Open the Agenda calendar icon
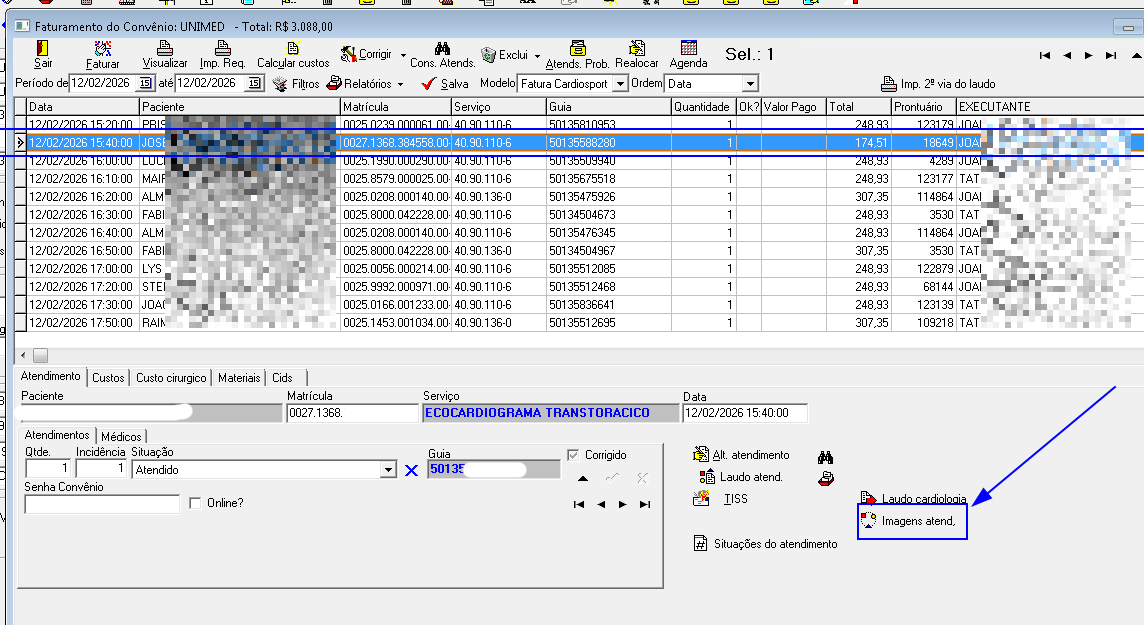1144x625 pixels. (688, 49)
